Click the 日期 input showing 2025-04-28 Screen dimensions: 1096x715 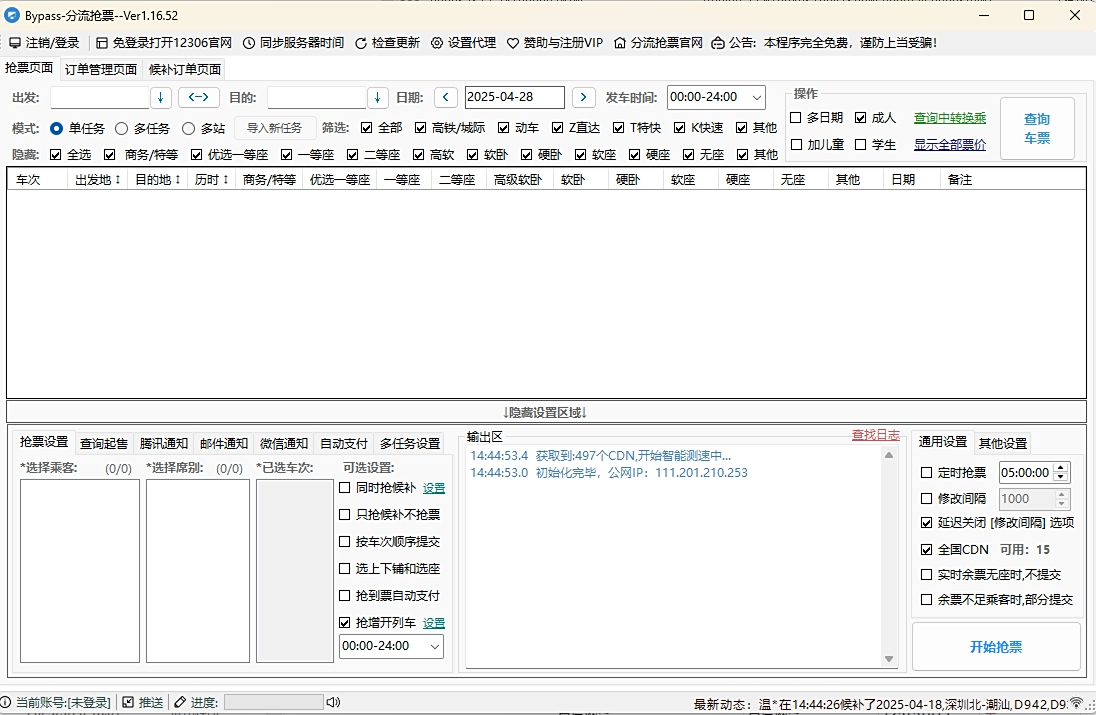(x=514, y=97)
